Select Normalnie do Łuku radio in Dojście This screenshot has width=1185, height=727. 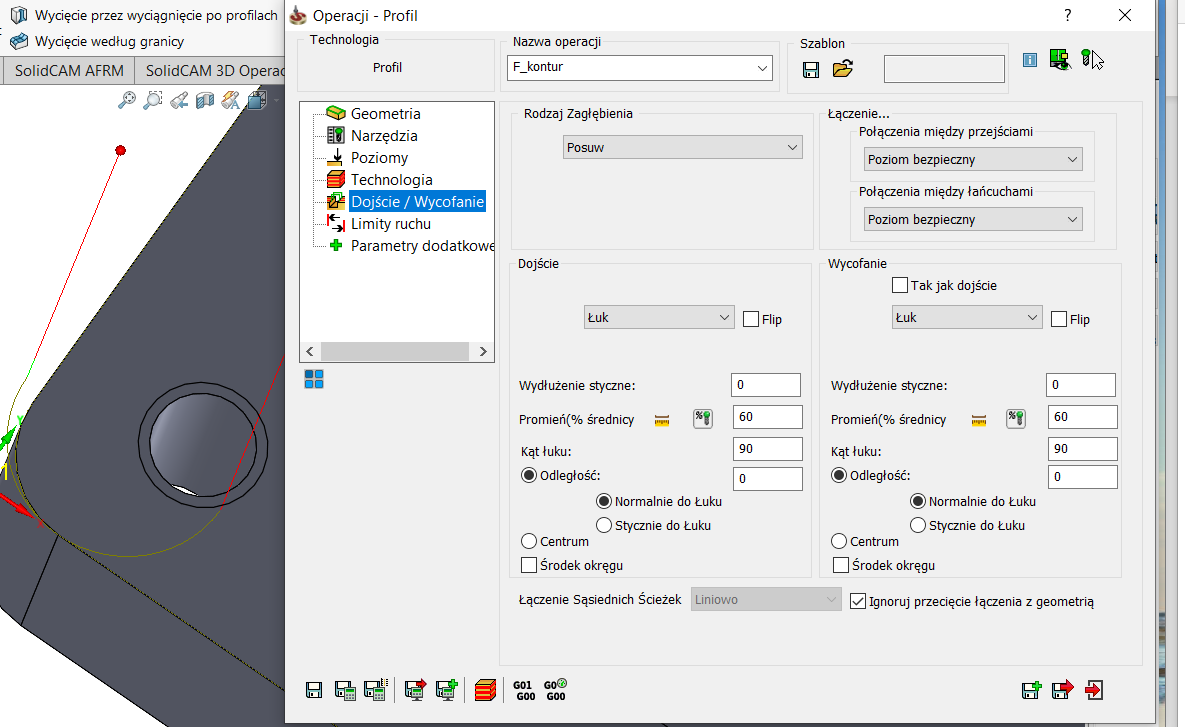coord(604,501)
